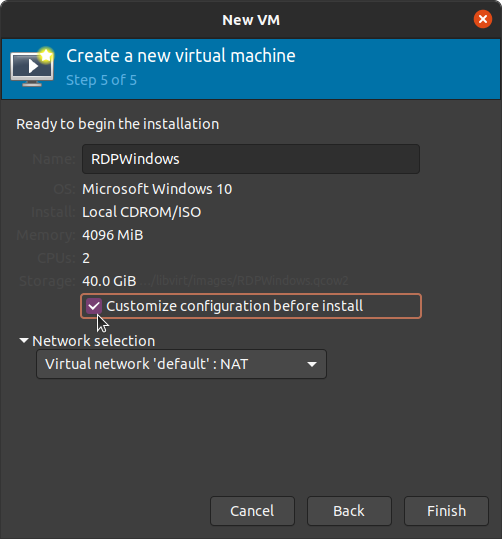Click the arrow on the network combo box
Image resolution: width=502 pixels, height=539 pixels.
coord(312,364)
